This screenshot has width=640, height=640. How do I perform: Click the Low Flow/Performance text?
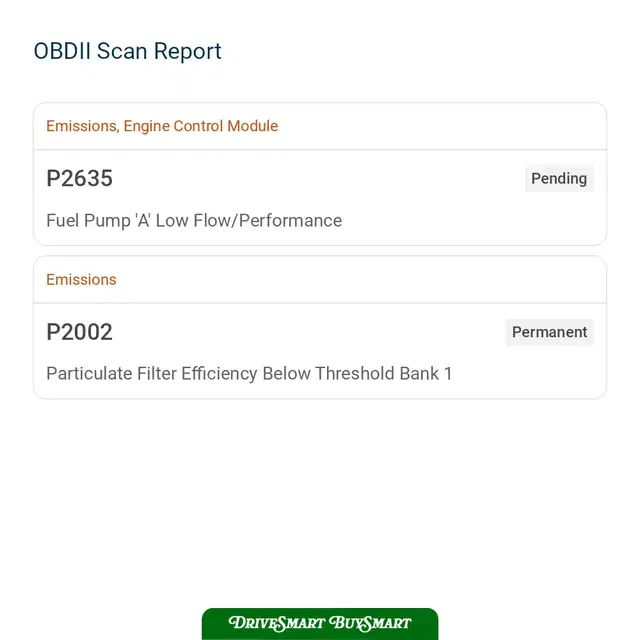pyautogui.click(x=249, y=220)
